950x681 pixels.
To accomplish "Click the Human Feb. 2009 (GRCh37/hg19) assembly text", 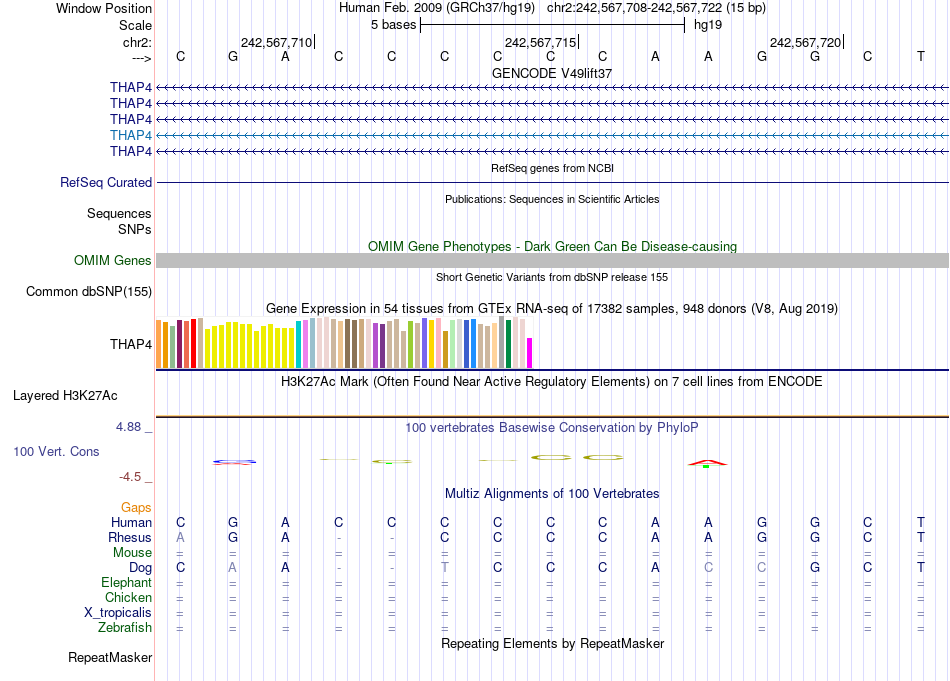I will pyautogui.click(x=437, y=8).
